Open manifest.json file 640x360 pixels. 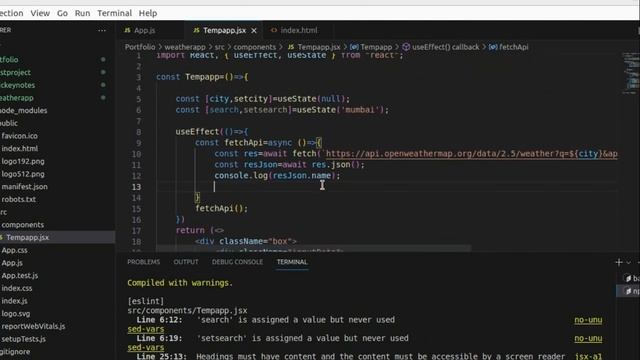click(24, 187)
